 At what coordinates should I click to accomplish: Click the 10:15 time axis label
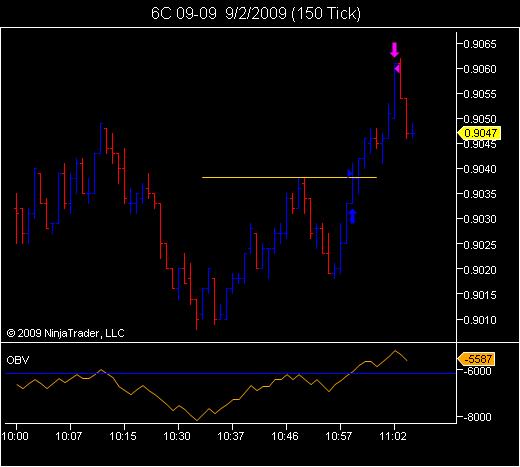tap(123, 436)
